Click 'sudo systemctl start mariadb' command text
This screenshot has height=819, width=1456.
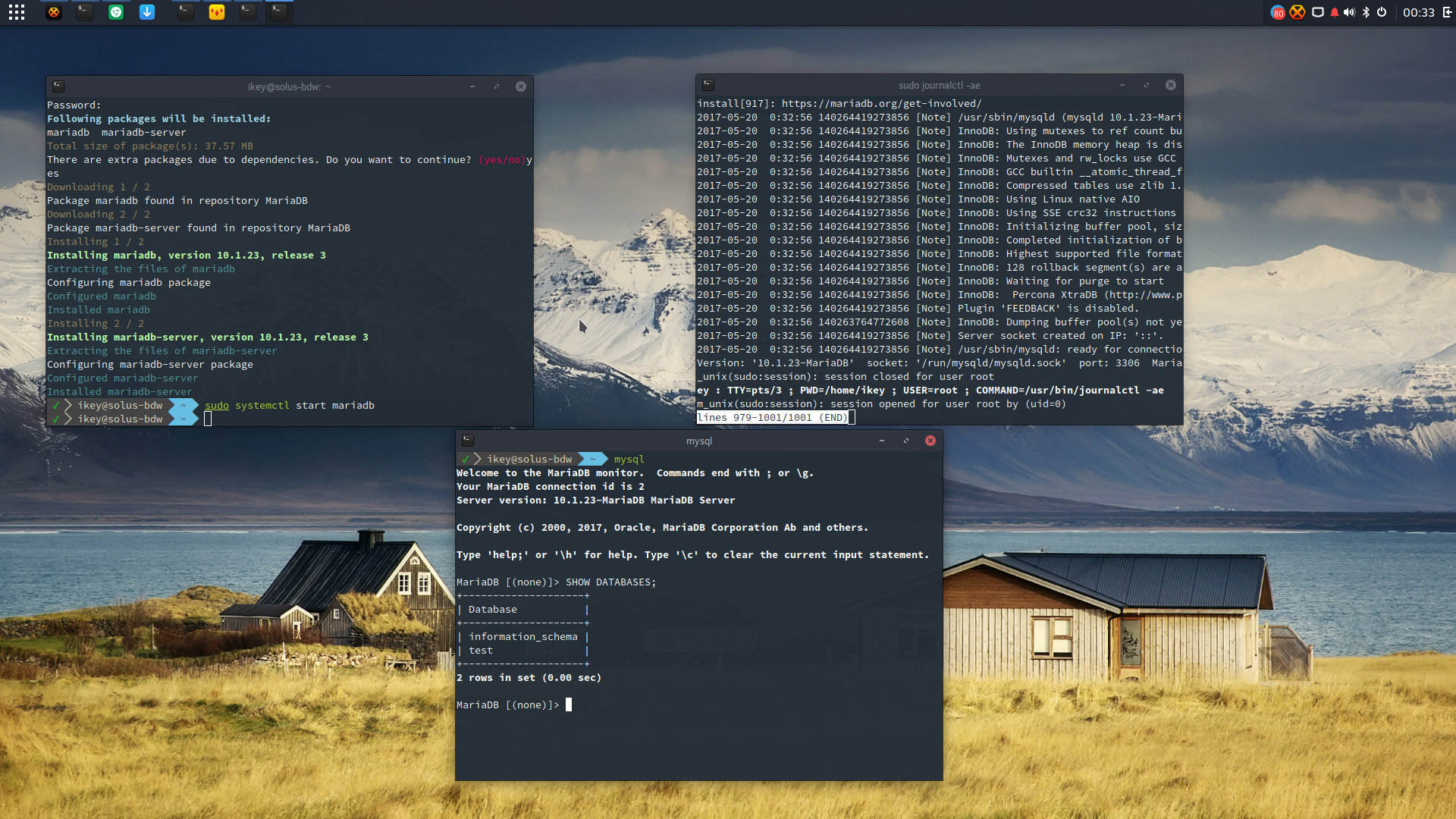(290, 406)
